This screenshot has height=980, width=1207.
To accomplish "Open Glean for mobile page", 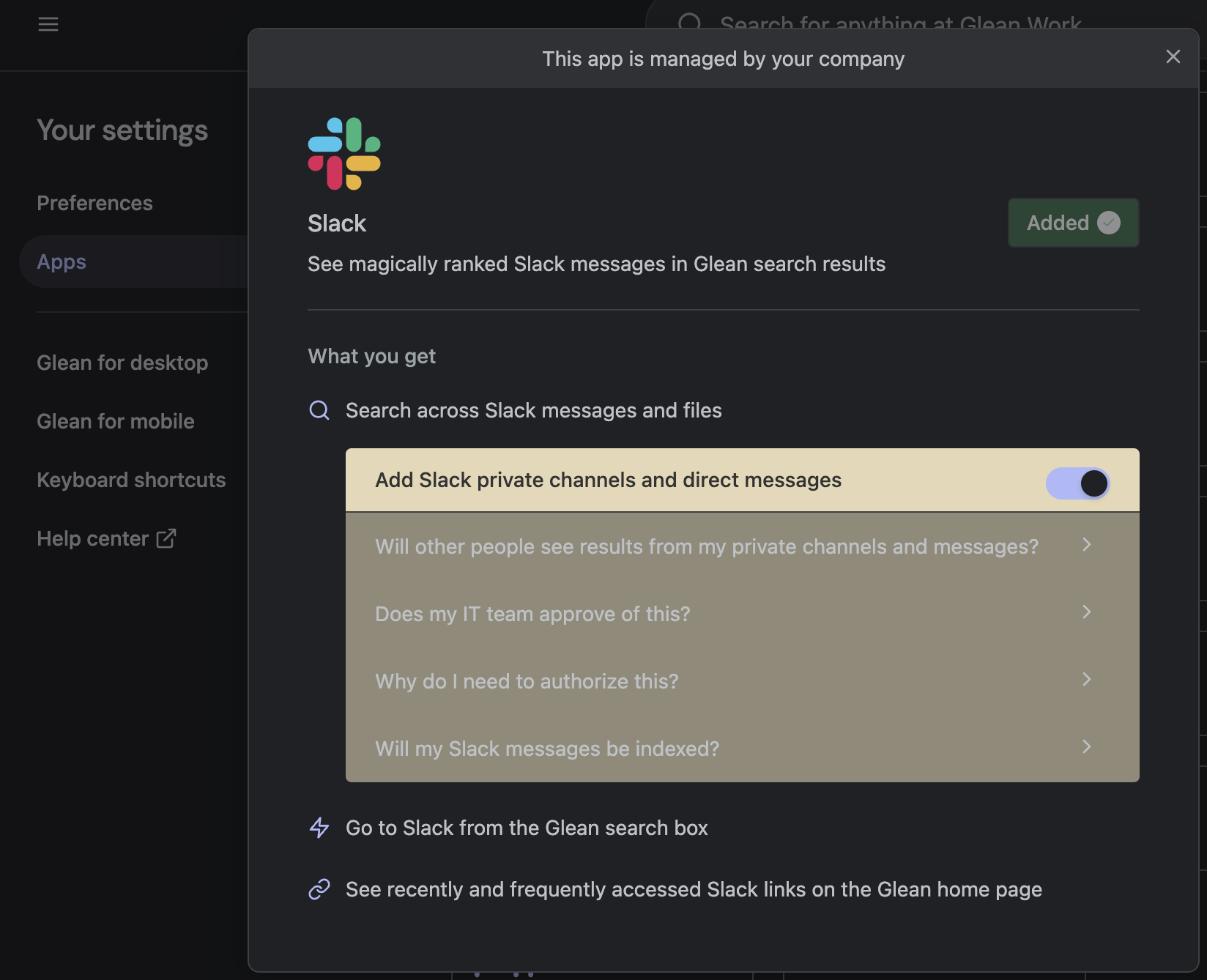I will click(x=116, y=421).
